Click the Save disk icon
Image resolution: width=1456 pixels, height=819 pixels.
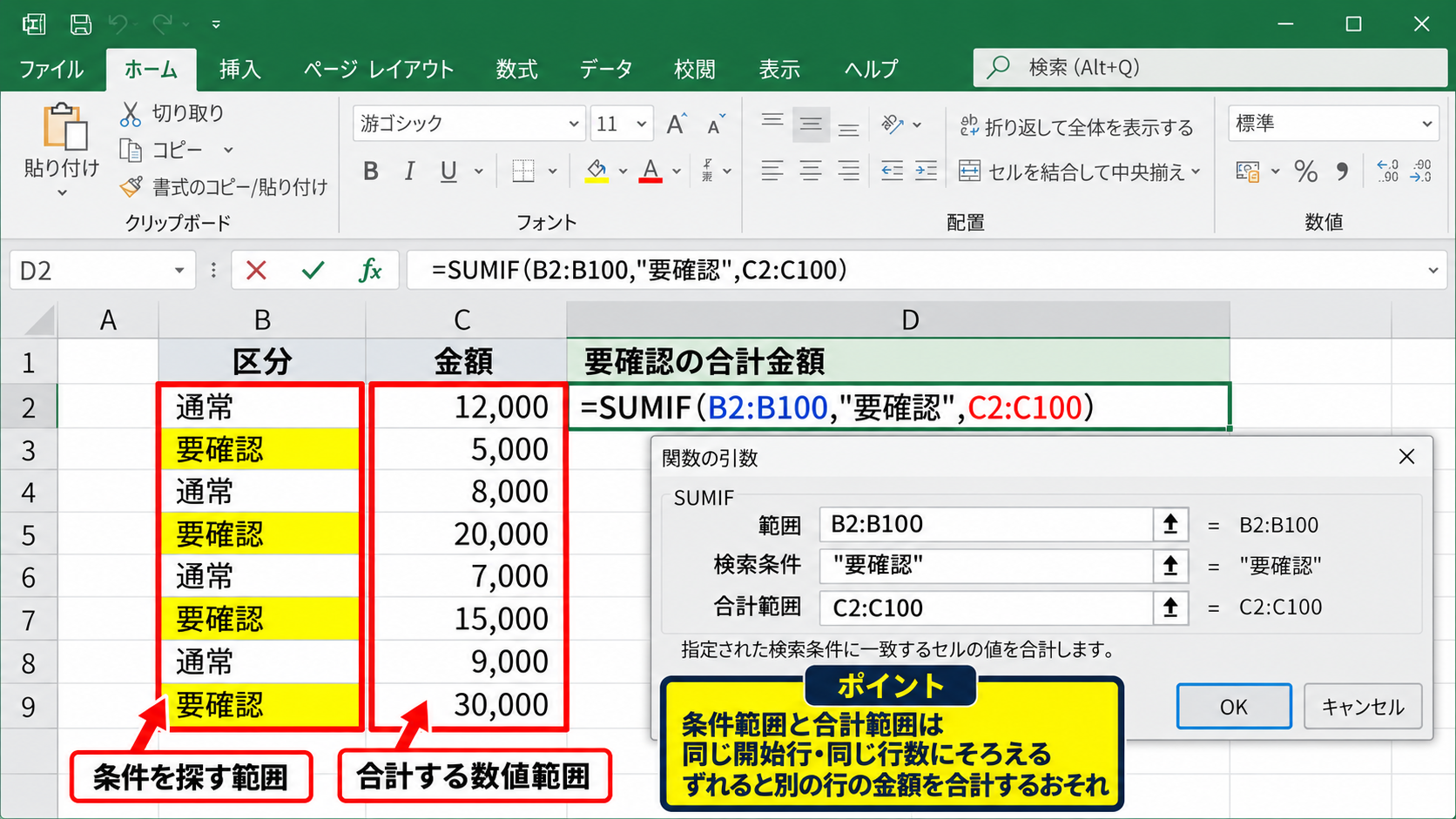click(81, 24)
